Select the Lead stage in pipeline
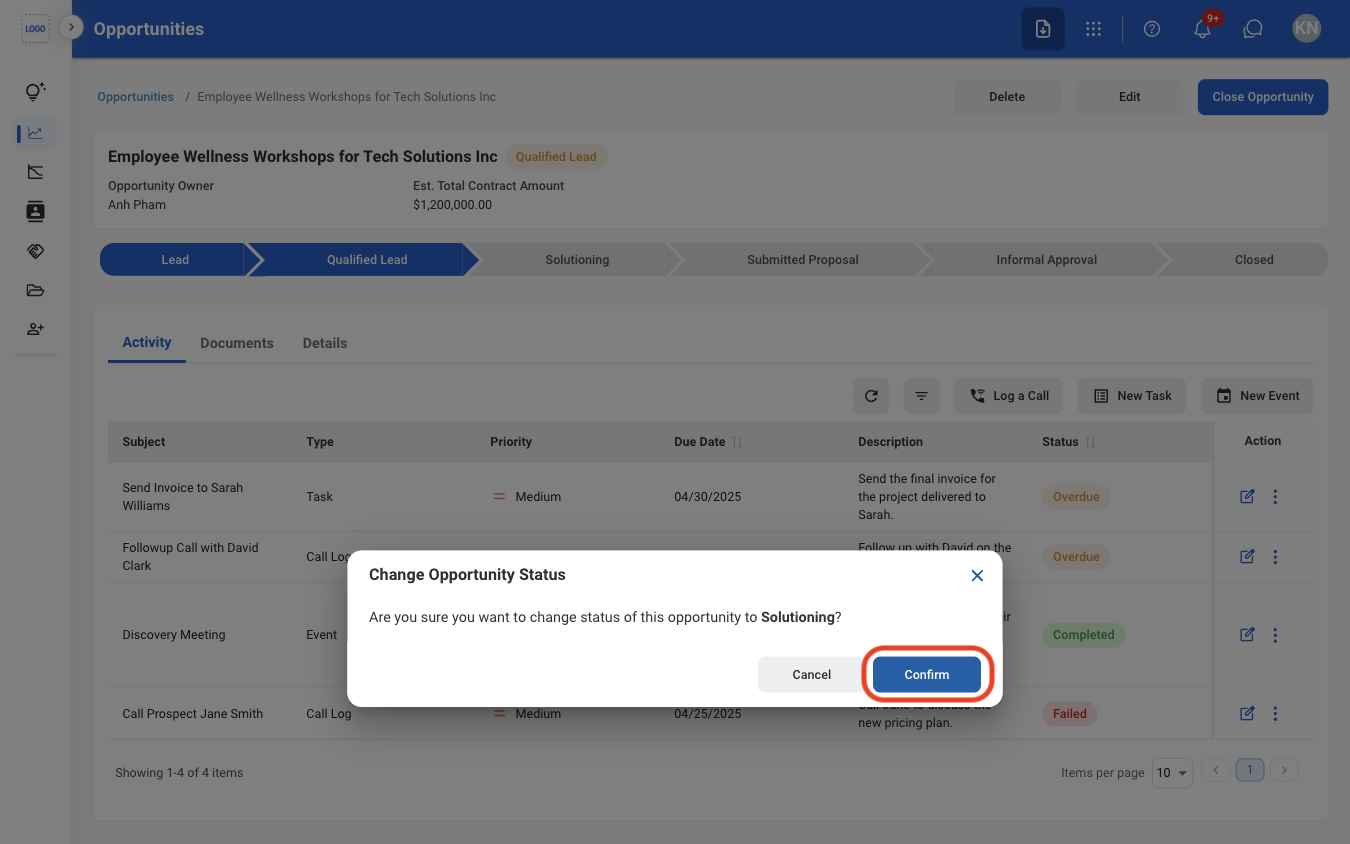The height and width of the screenshot is (844, 1350). (x=174, y=260)
